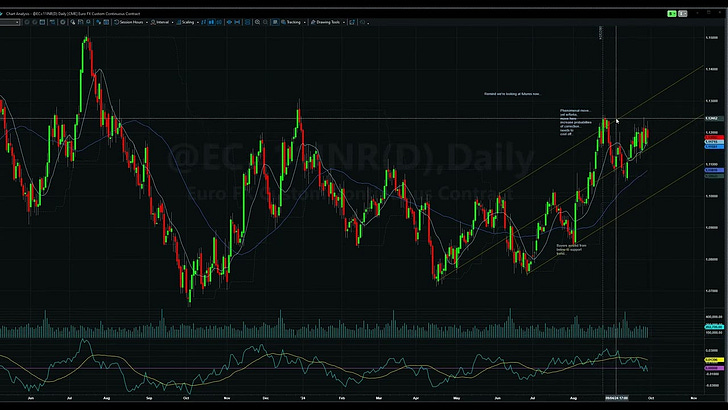Click the zoom out magnifier icon
The height and width of the screenshot is (410, 728).
[265, 22]
